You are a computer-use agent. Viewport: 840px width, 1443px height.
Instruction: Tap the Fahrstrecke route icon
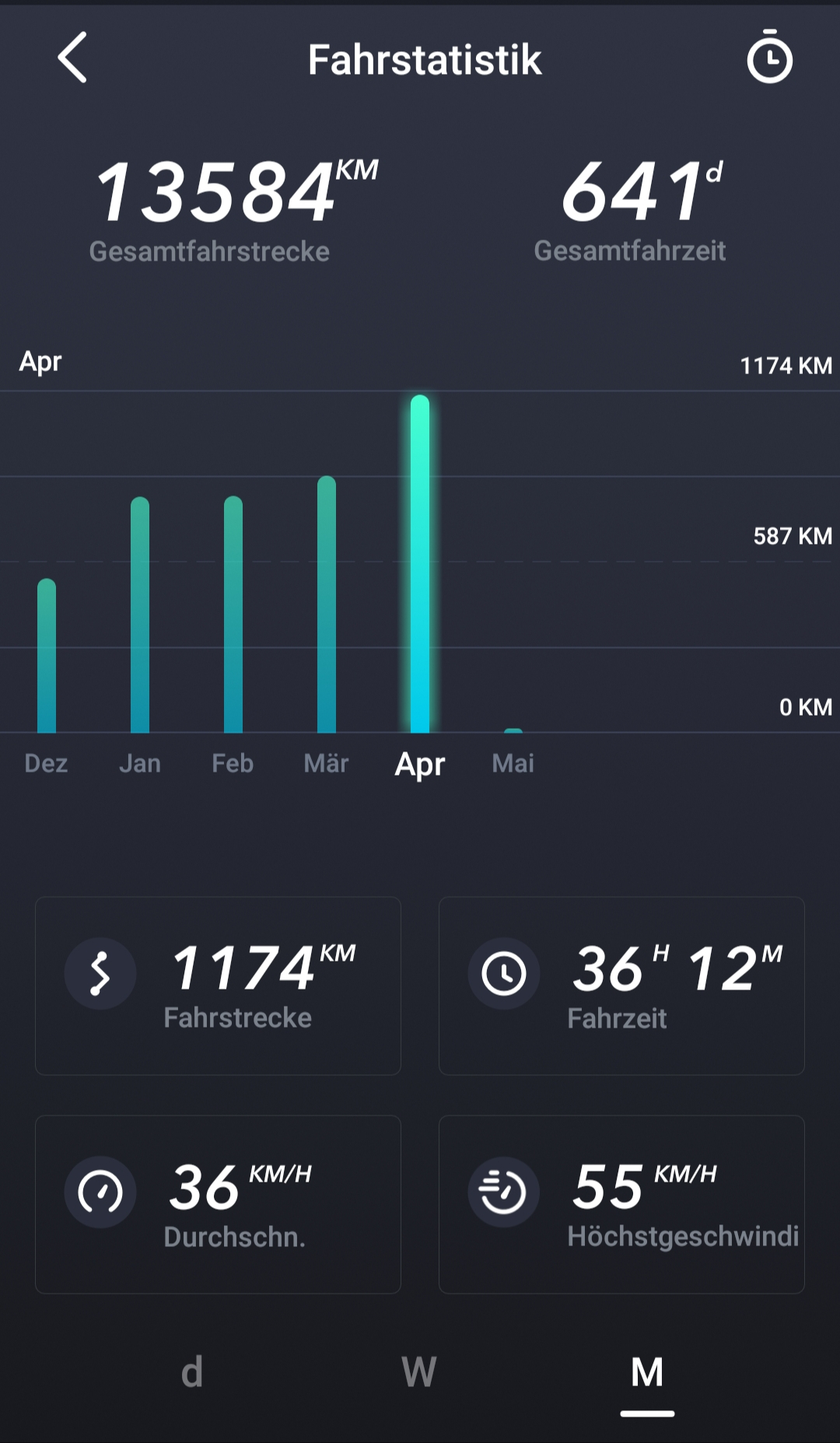click(100, 974)
